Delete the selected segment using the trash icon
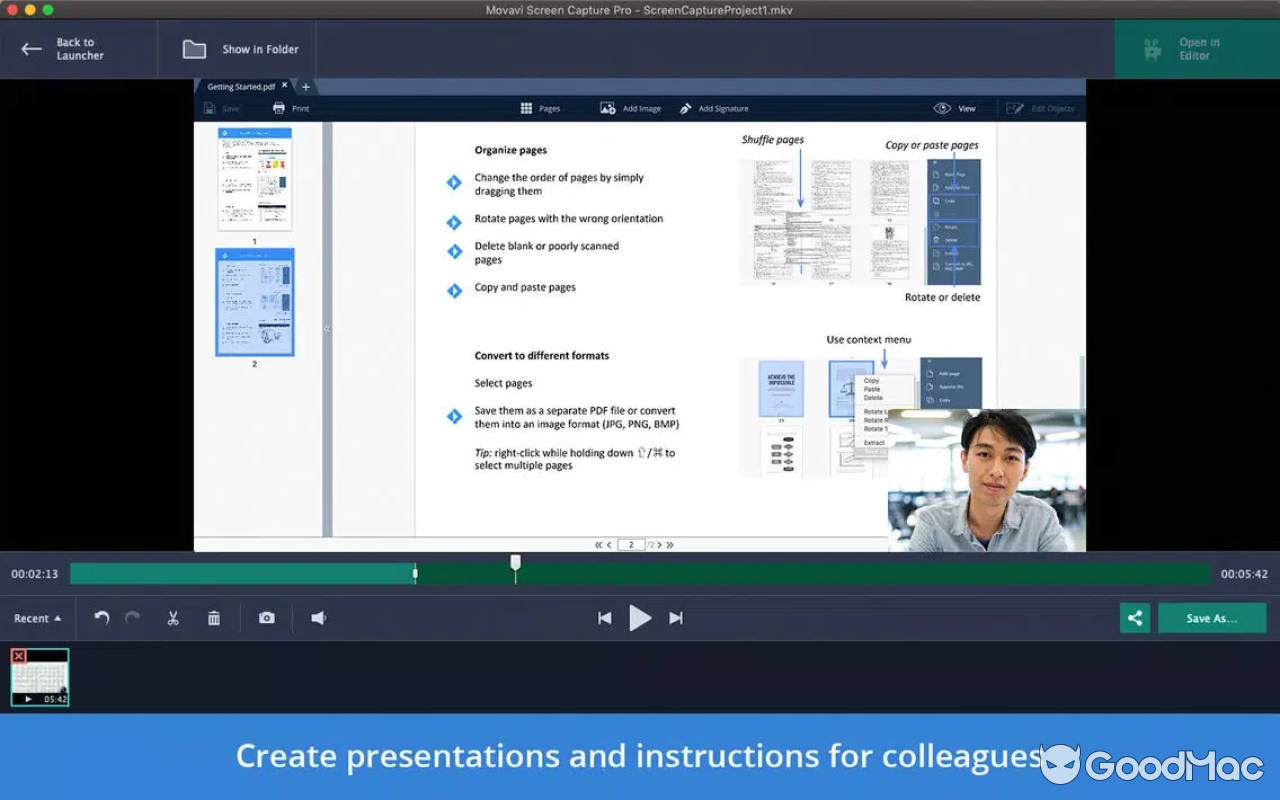 (x=214, y=617)
